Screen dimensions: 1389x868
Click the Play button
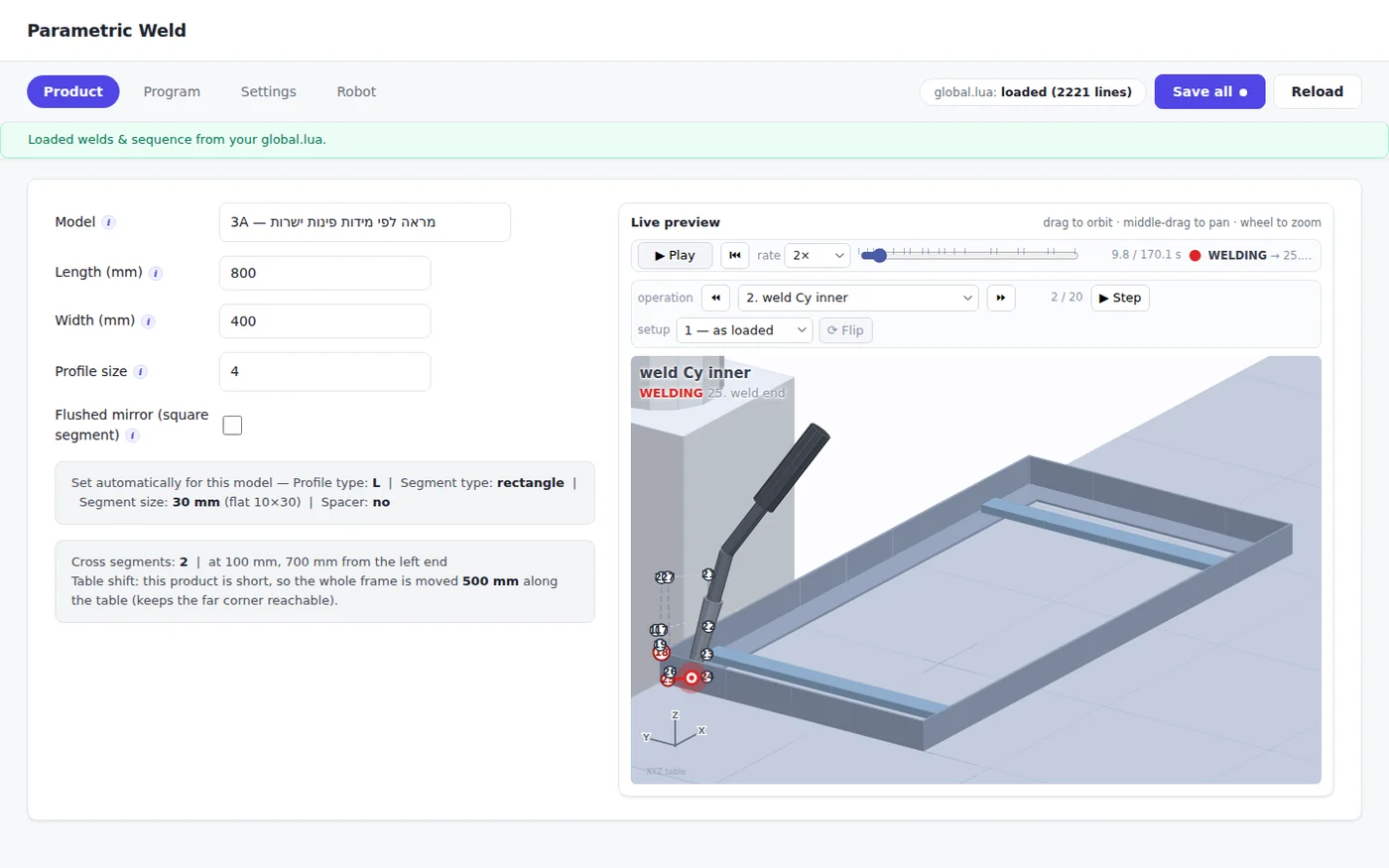coord(675,256)
